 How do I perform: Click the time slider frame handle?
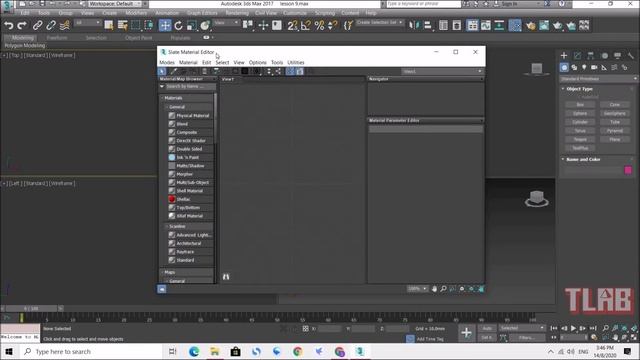31,309
